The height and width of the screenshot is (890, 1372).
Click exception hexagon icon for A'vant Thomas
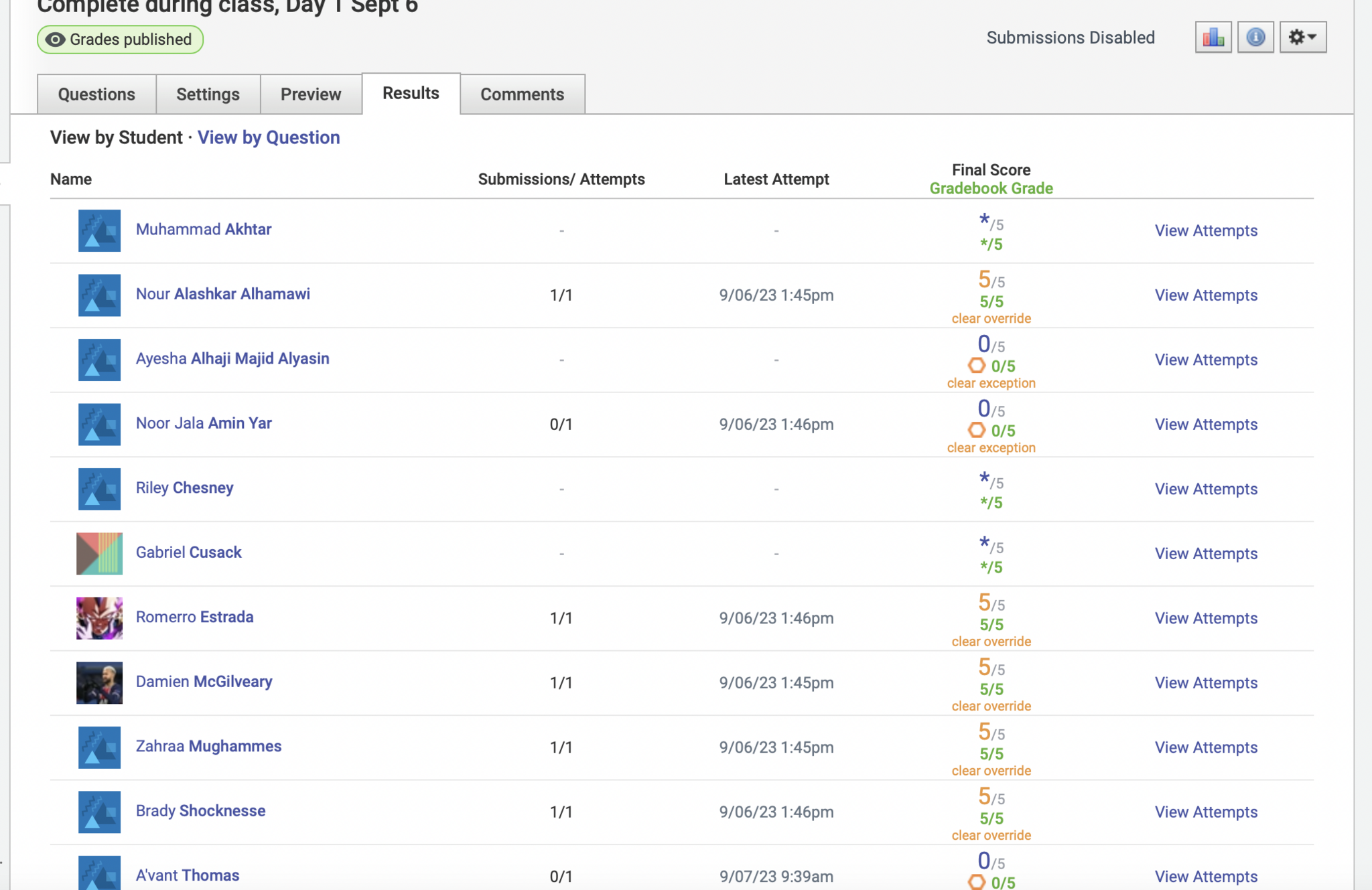tap(976, 882)
